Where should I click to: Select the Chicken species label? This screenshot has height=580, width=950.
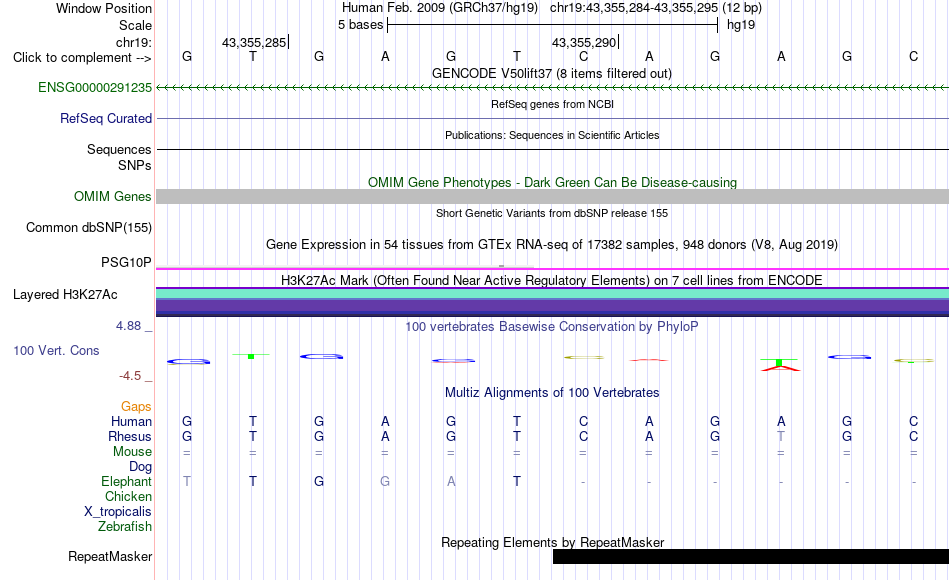coord(128,496)
